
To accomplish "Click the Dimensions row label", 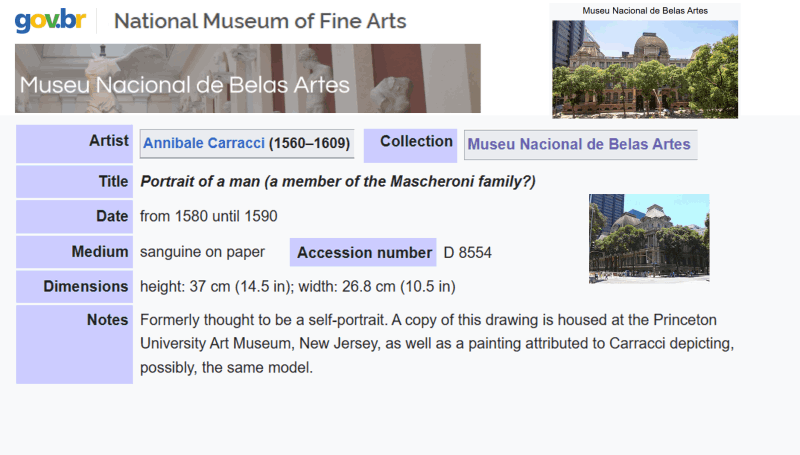I will point(86,287).
